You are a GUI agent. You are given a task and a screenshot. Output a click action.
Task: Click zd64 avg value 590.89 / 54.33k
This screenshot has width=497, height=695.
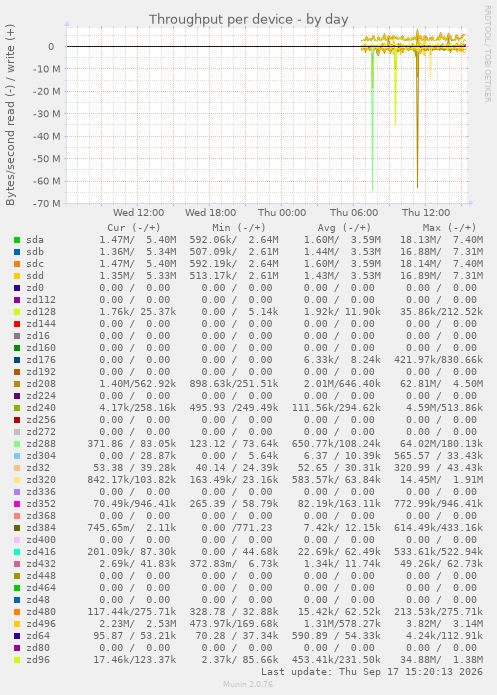pos(336,636)
